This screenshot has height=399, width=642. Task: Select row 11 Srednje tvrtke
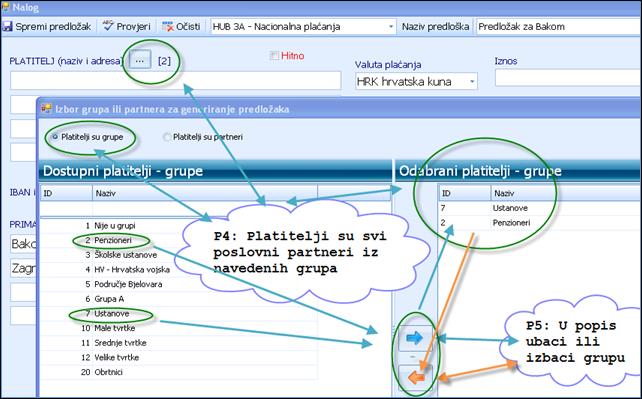(x=179, y=343)
